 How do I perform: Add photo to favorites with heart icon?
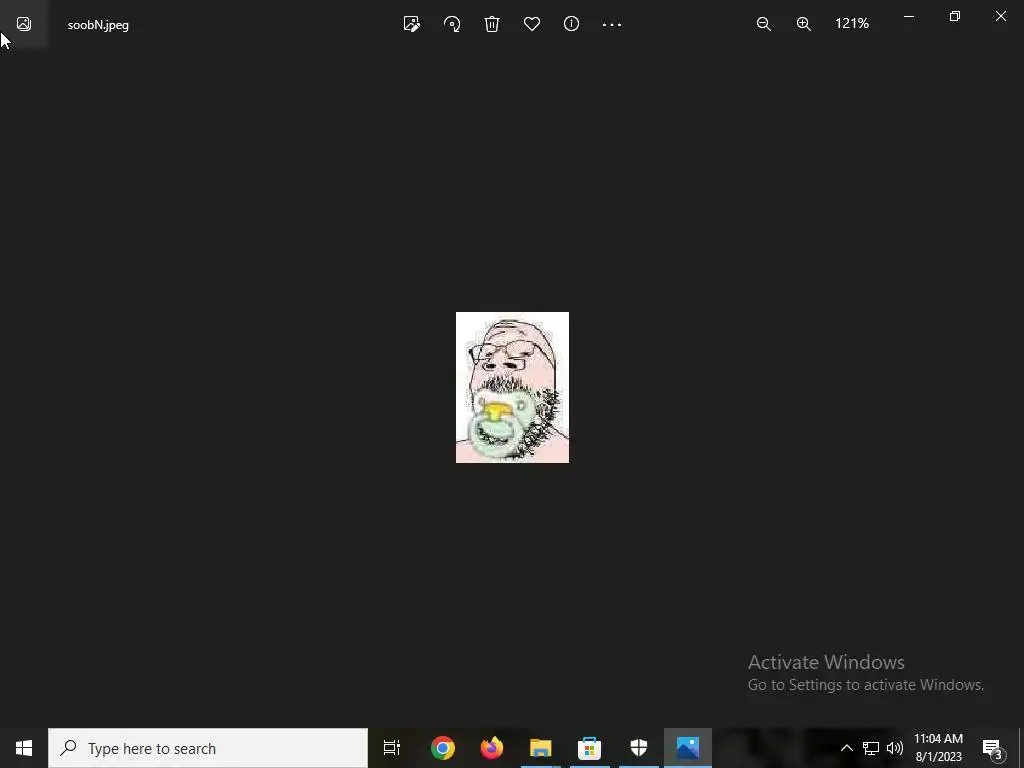tap(532, 24)
